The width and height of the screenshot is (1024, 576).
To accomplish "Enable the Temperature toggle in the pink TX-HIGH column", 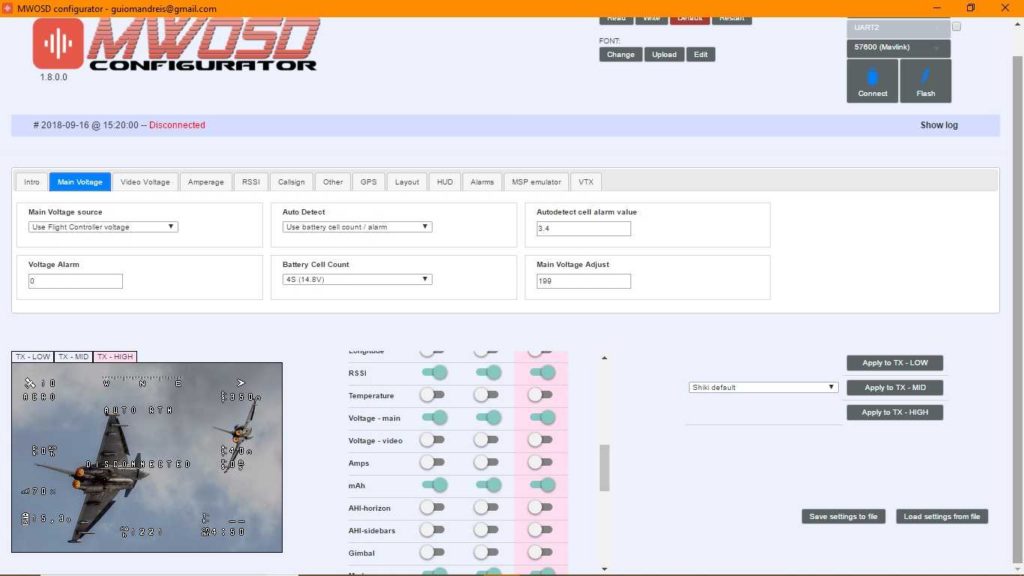I will [541, 395].
